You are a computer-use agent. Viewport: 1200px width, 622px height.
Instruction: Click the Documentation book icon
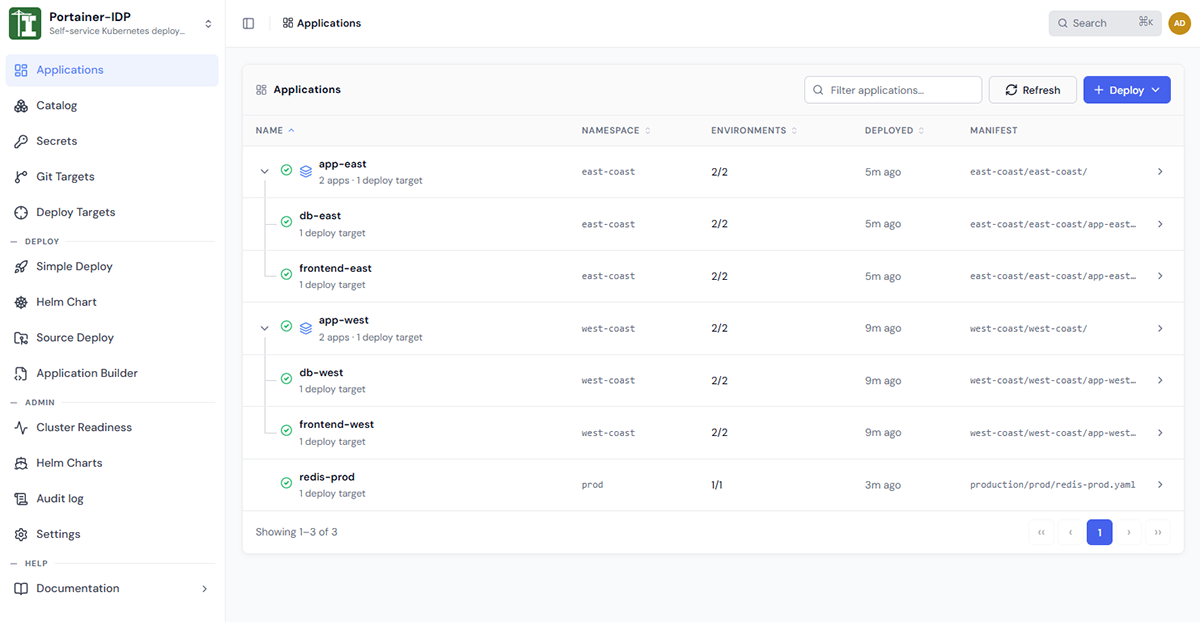click(21, 589)
